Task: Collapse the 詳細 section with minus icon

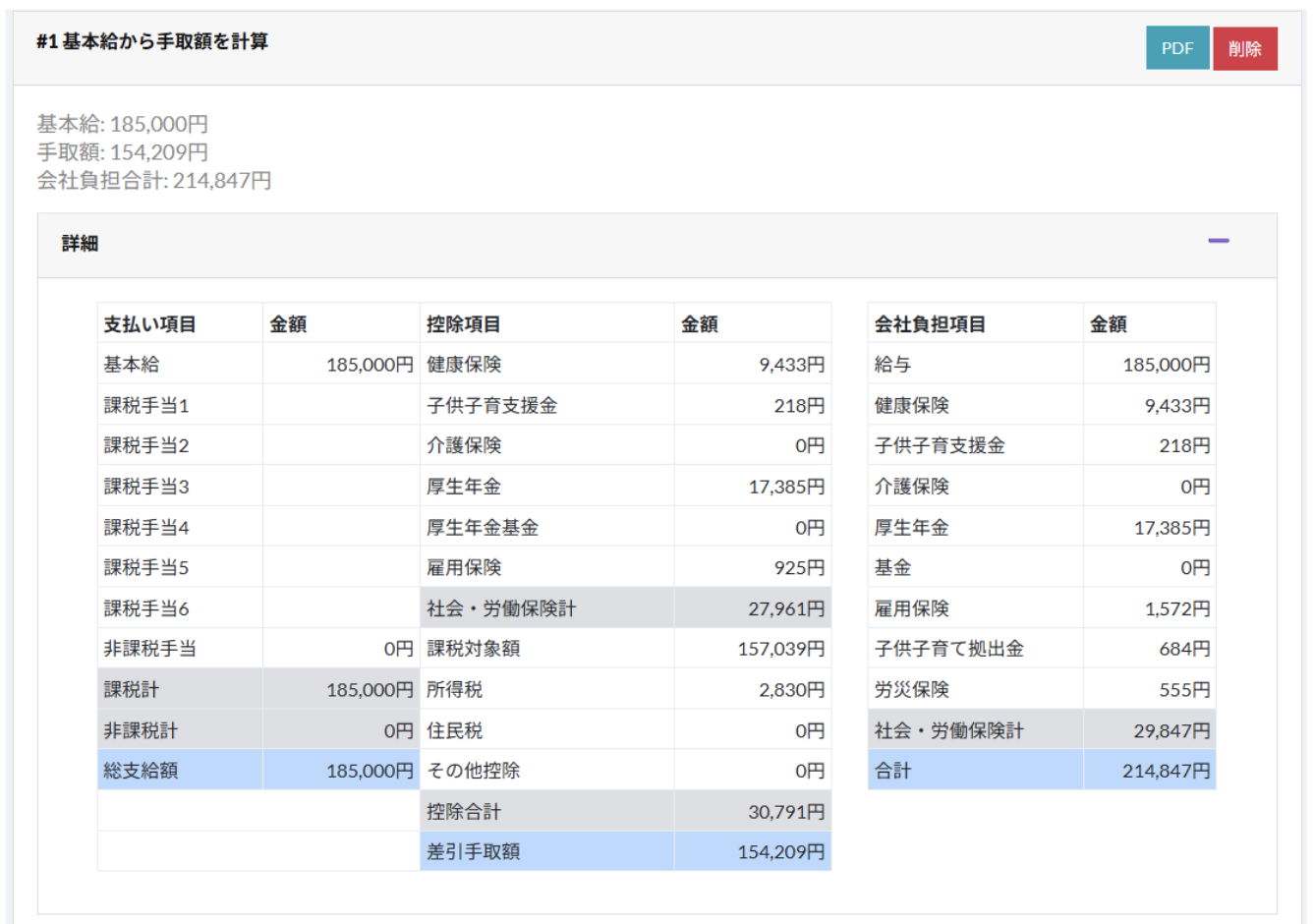Action: [1219, 241]
